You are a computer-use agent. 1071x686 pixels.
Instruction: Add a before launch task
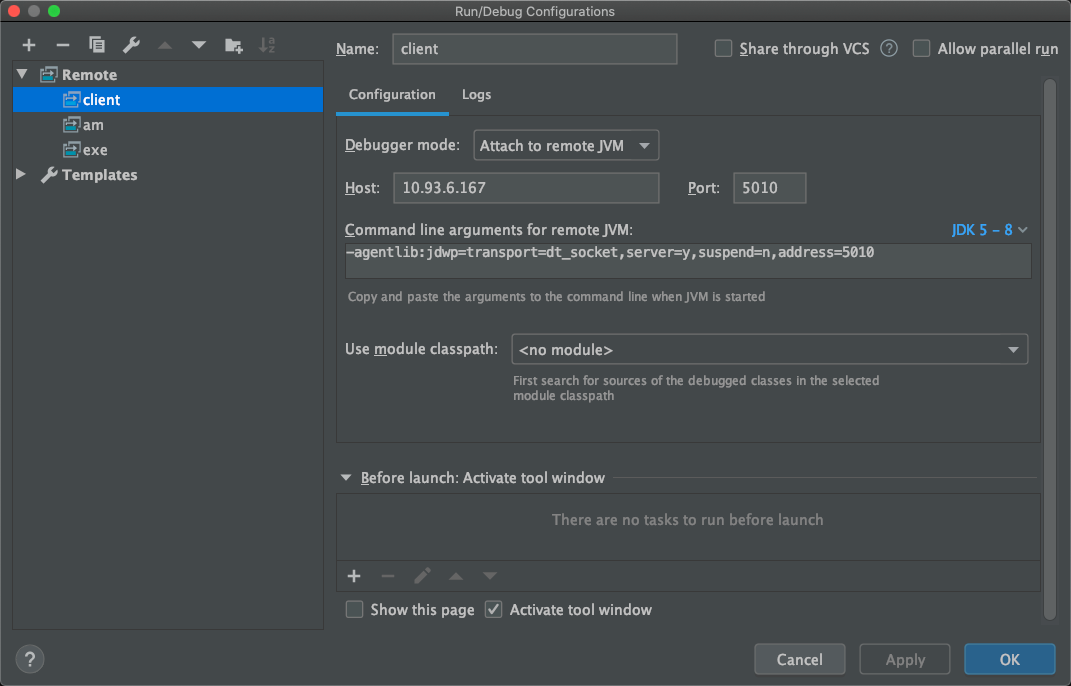[354, 576]
